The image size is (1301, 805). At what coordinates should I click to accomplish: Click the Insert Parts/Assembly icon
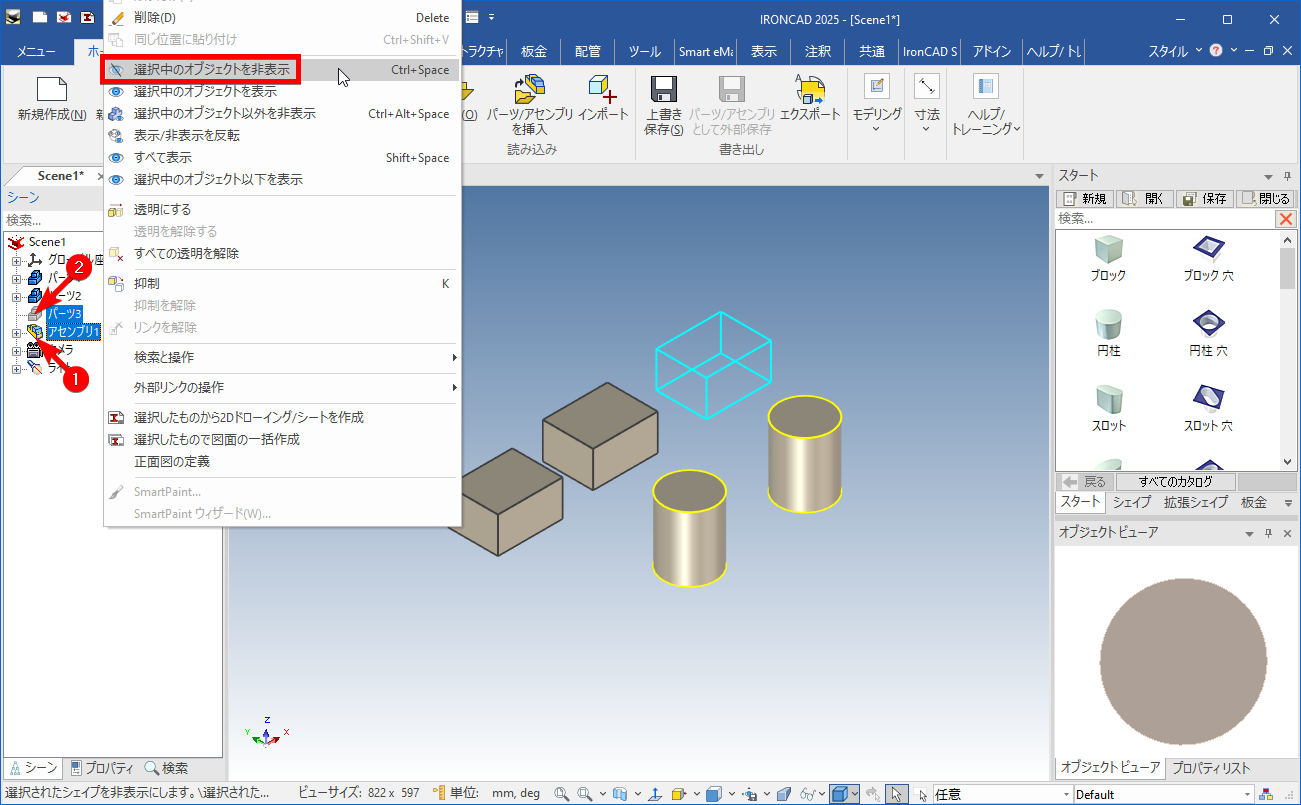tap(529, 91)
